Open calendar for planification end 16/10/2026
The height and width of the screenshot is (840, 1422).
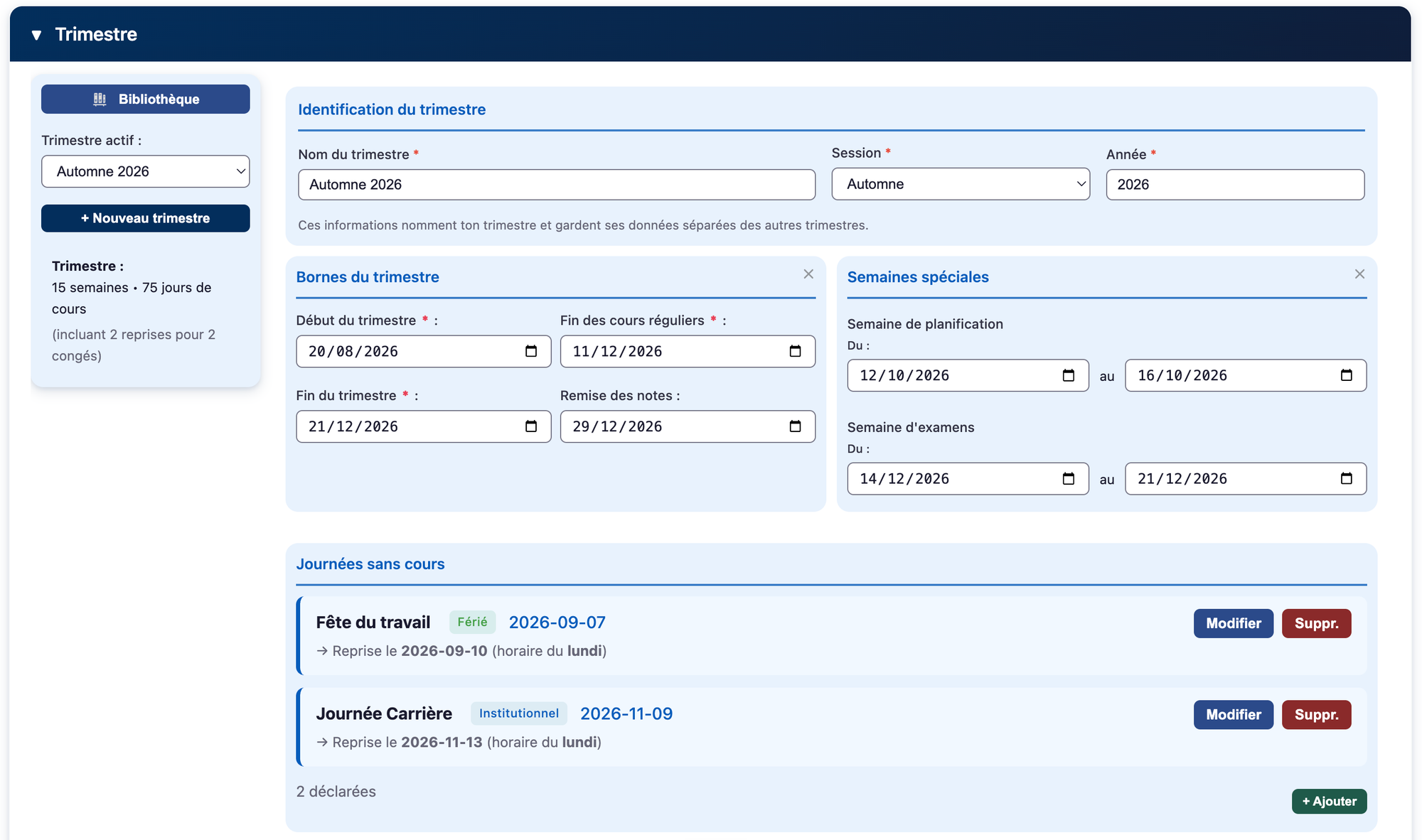[x=1347, y=375]
